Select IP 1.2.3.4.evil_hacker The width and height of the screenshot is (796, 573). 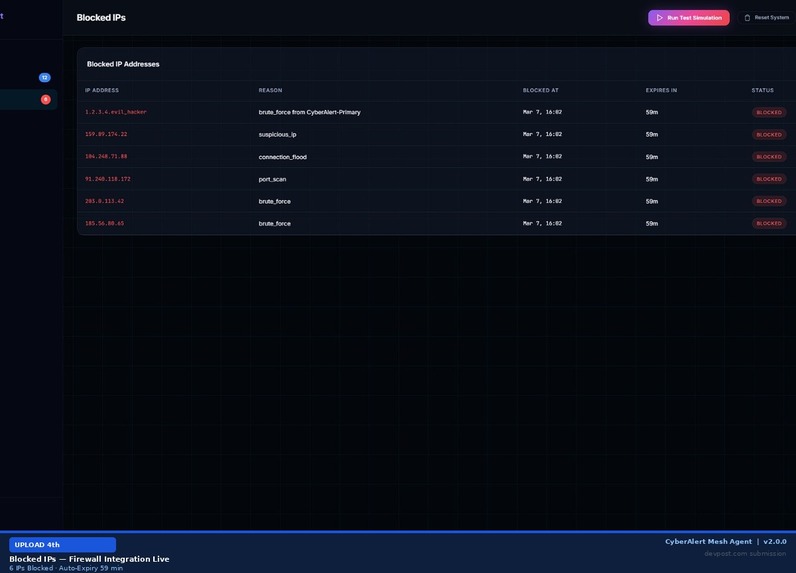click(x=116, y=112)
